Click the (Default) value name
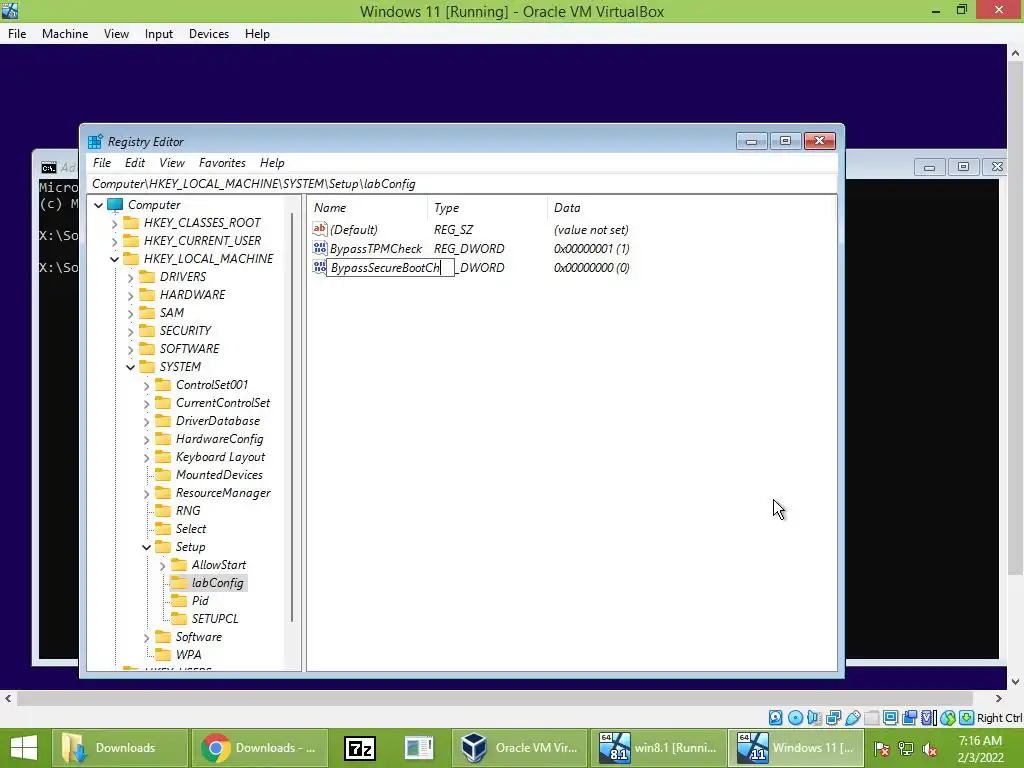 [353, 229]
